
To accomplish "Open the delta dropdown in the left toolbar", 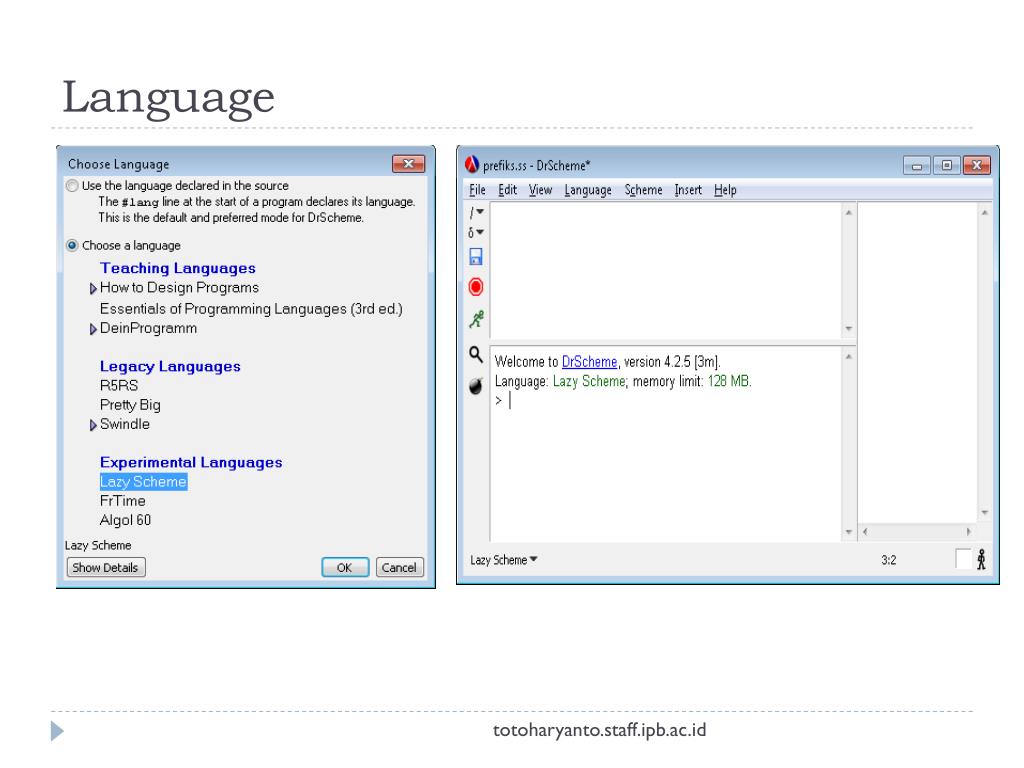I will click(x=476, y=232).
